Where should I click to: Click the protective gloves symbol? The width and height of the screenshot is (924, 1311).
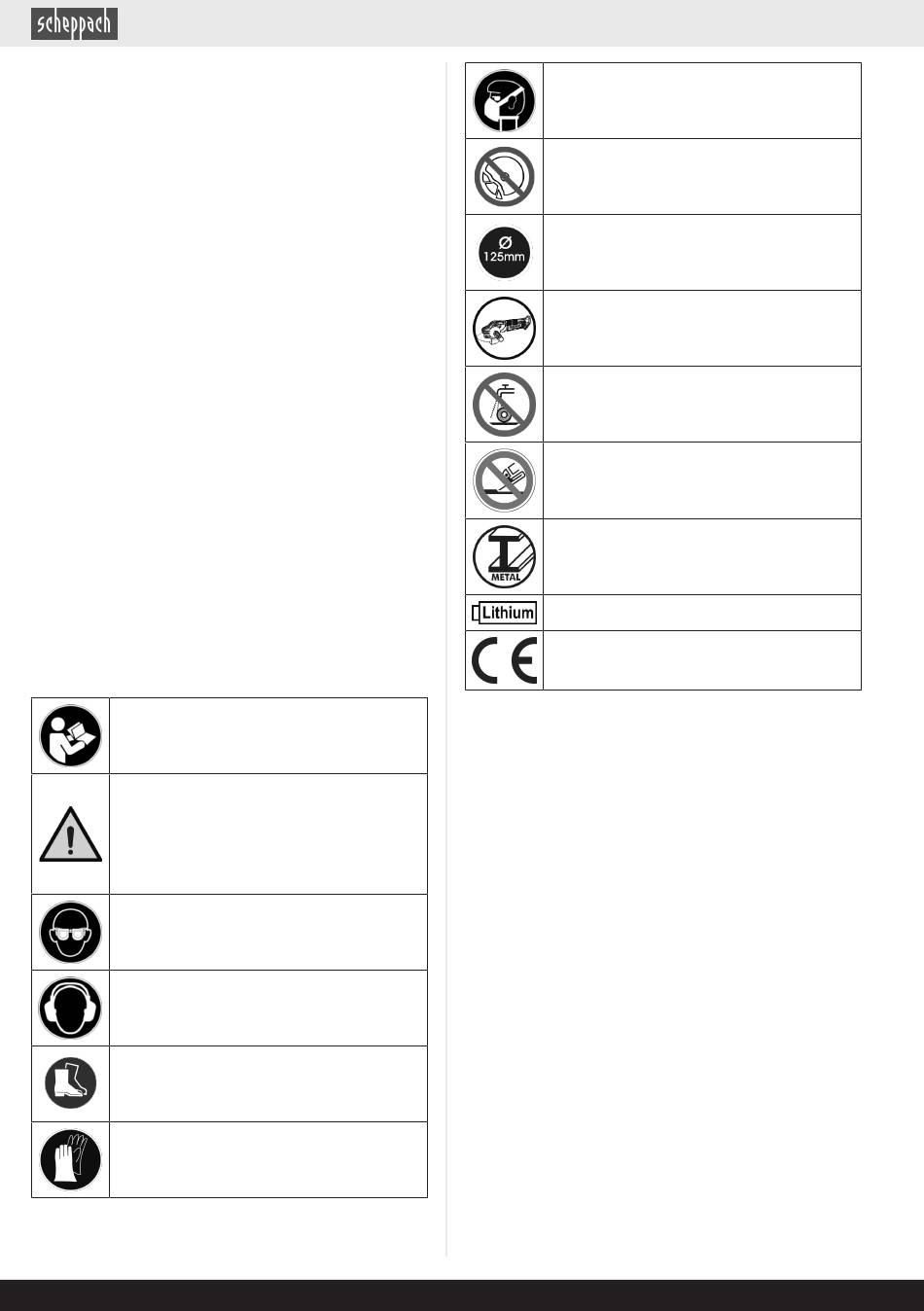tap(70, 1159)
